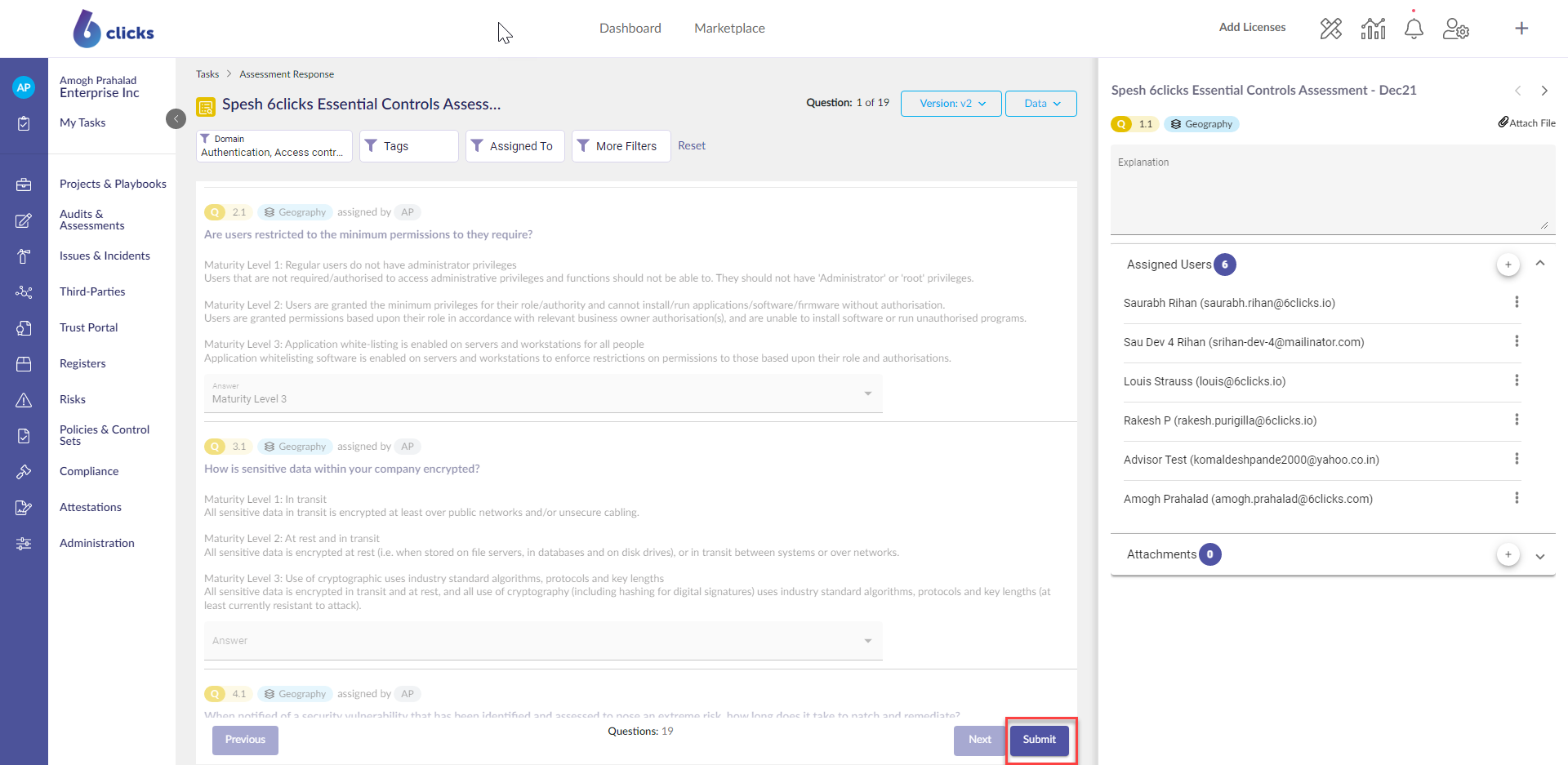Click Add Licenses link
Viewport: 1568px width, 765px height.
[1252, 28]
